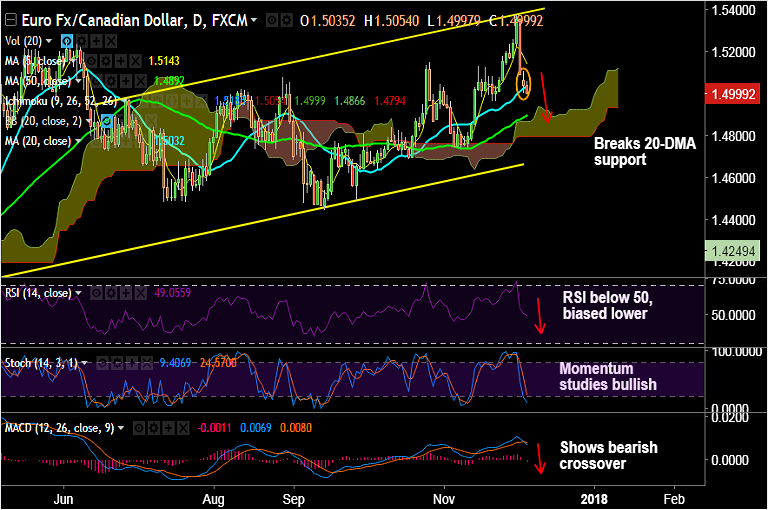Click the Sep label on time axis
Viewport: 768px width, 510px height.
pyautogui.click(x=293, y=499)
